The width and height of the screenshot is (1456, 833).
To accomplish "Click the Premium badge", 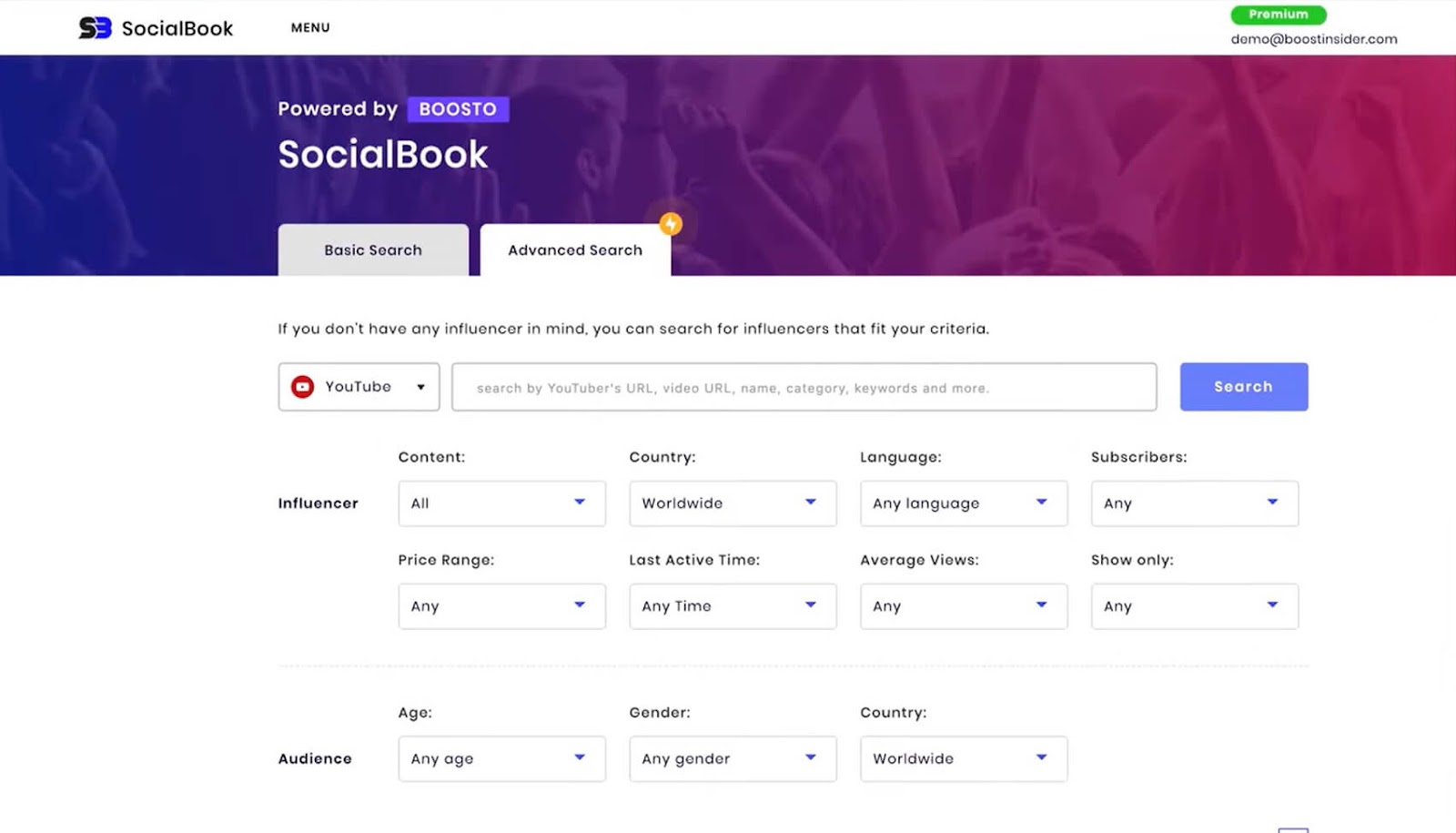I will [x=1279, y=15].
